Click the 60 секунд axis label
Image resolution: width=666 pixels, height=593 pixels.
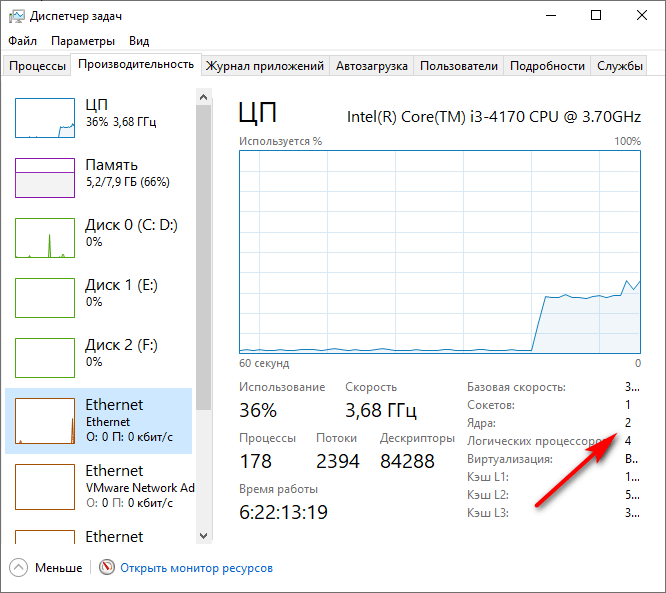[x=264, y=363]
